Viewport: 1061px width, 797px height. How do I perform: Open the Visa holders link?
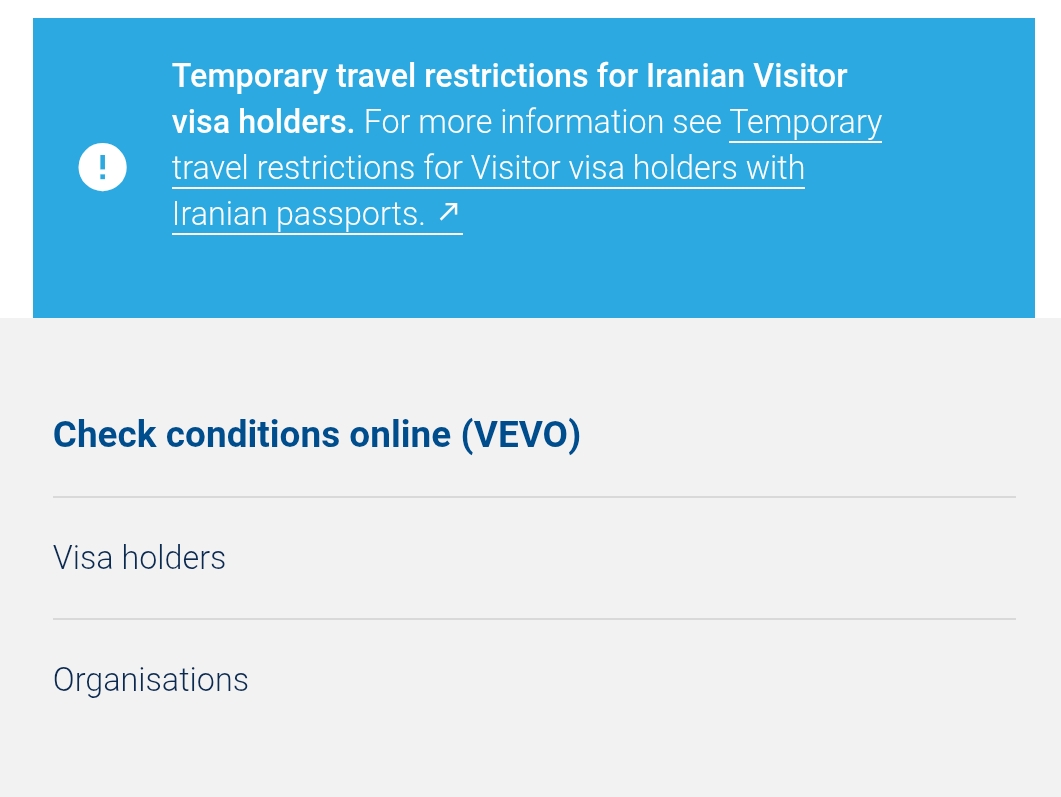139,557
